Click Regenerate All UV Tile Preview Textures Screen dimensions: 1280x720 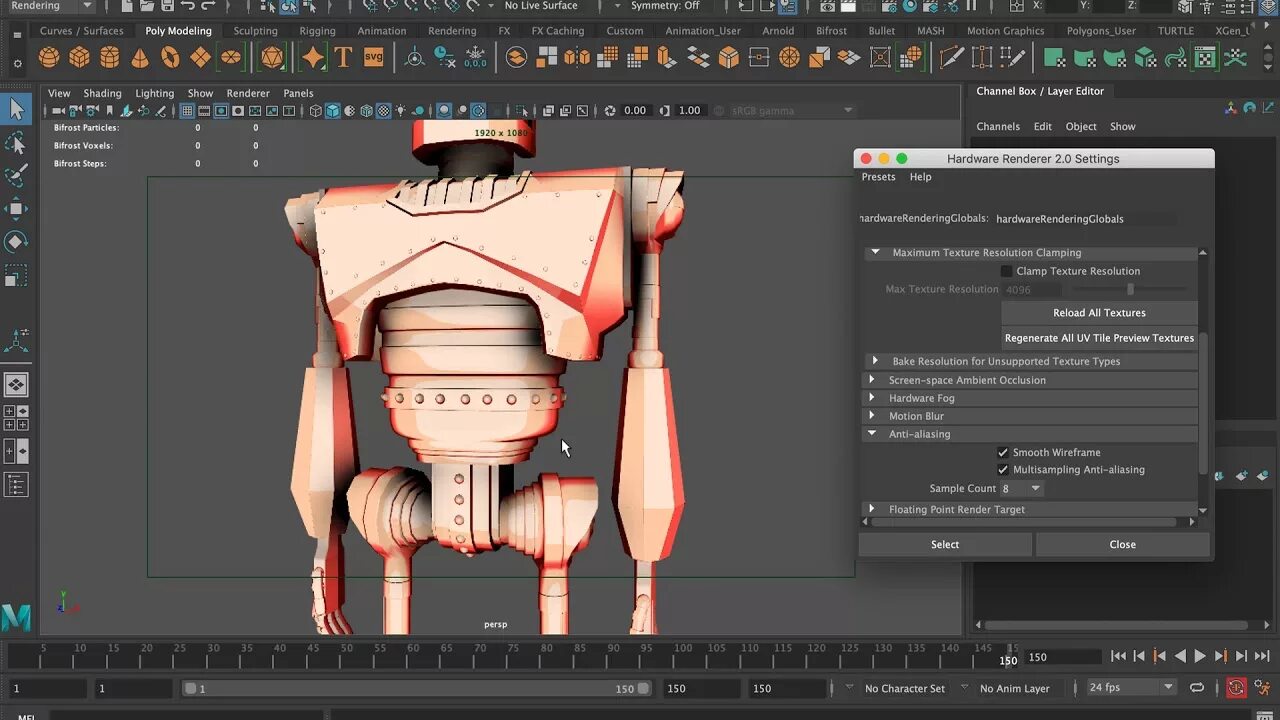coord(1099,338)
